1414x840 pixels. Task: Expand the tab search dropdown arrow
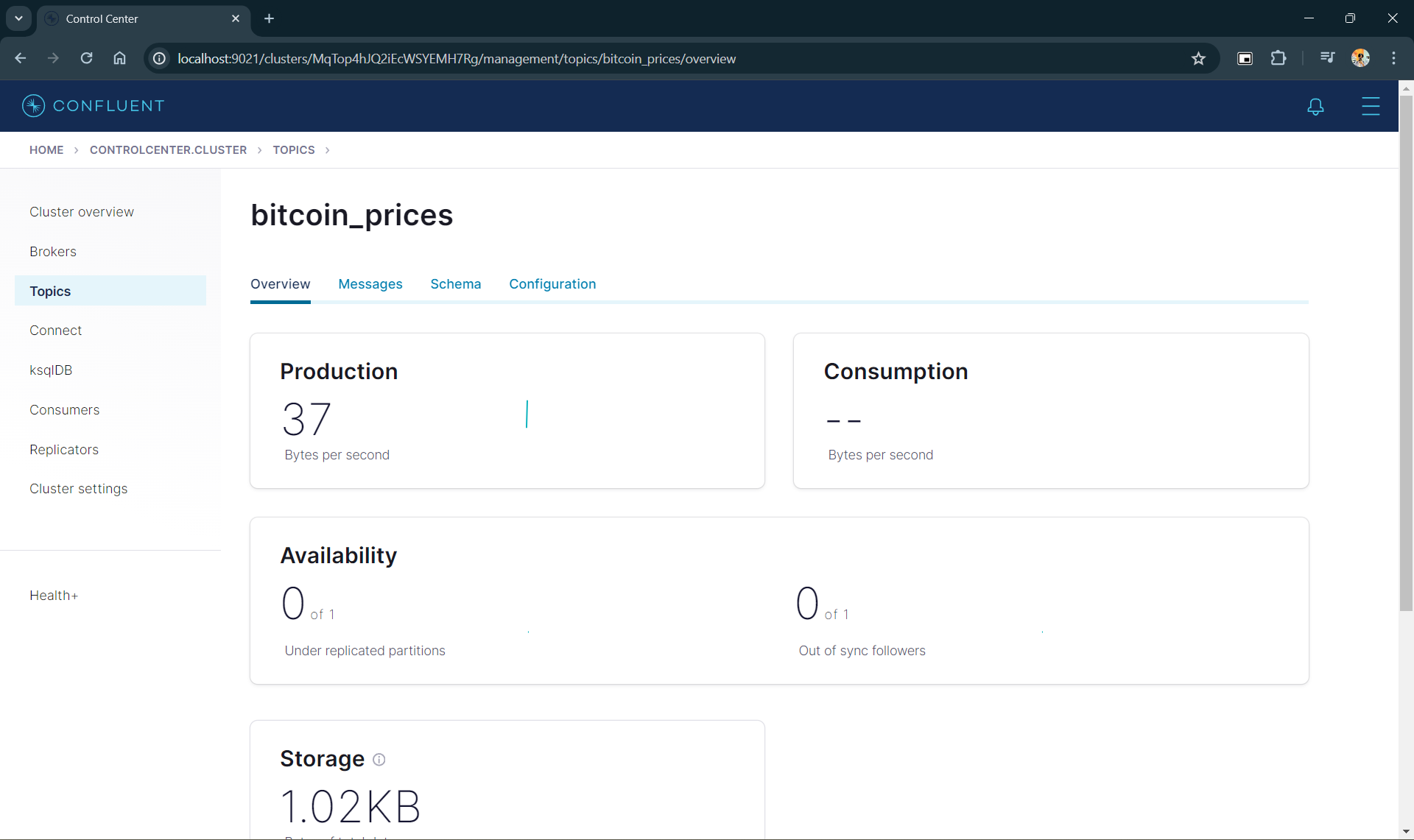point(18,18)
